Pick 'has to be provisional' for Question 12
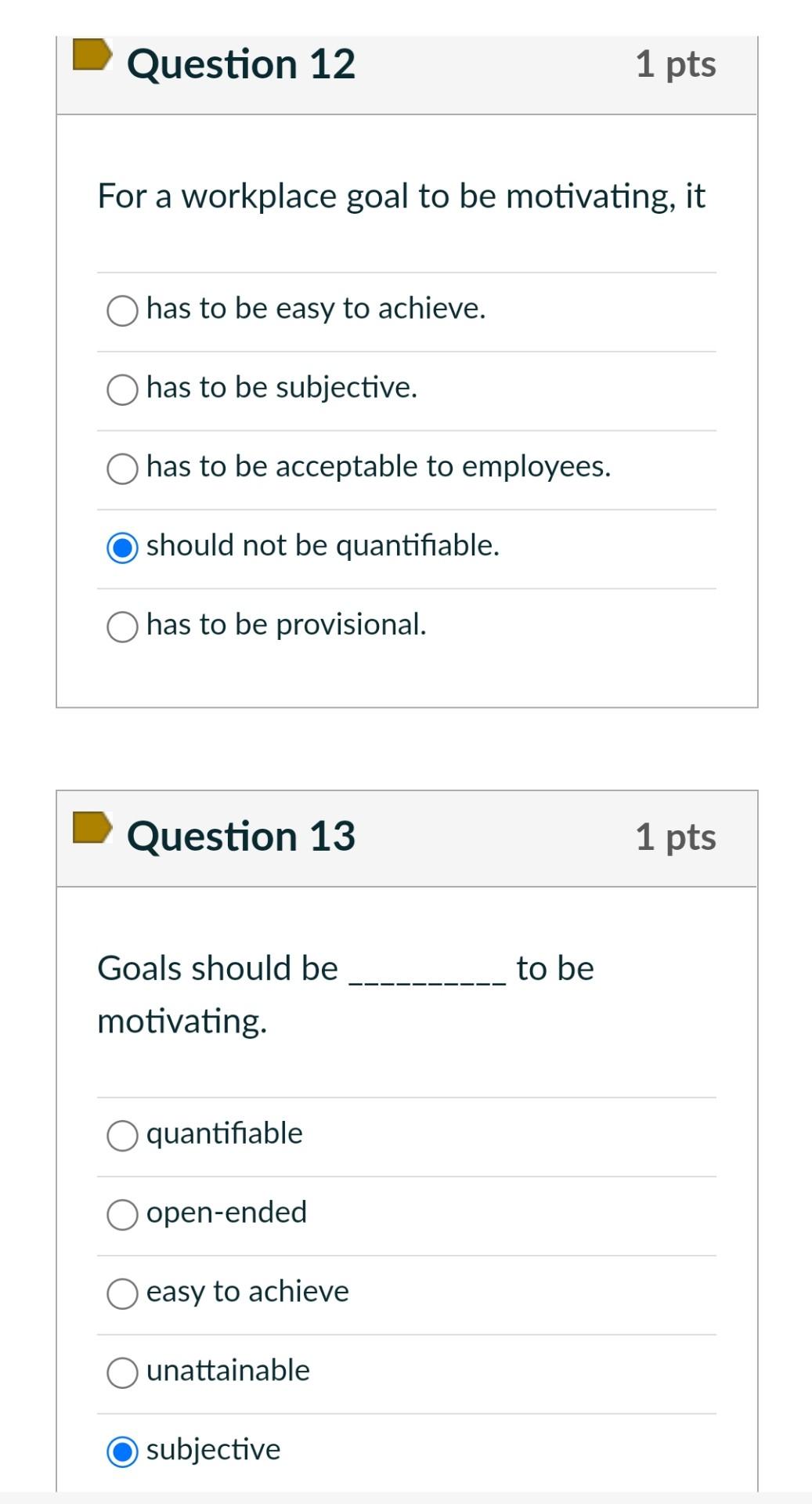 coord(121,625)
